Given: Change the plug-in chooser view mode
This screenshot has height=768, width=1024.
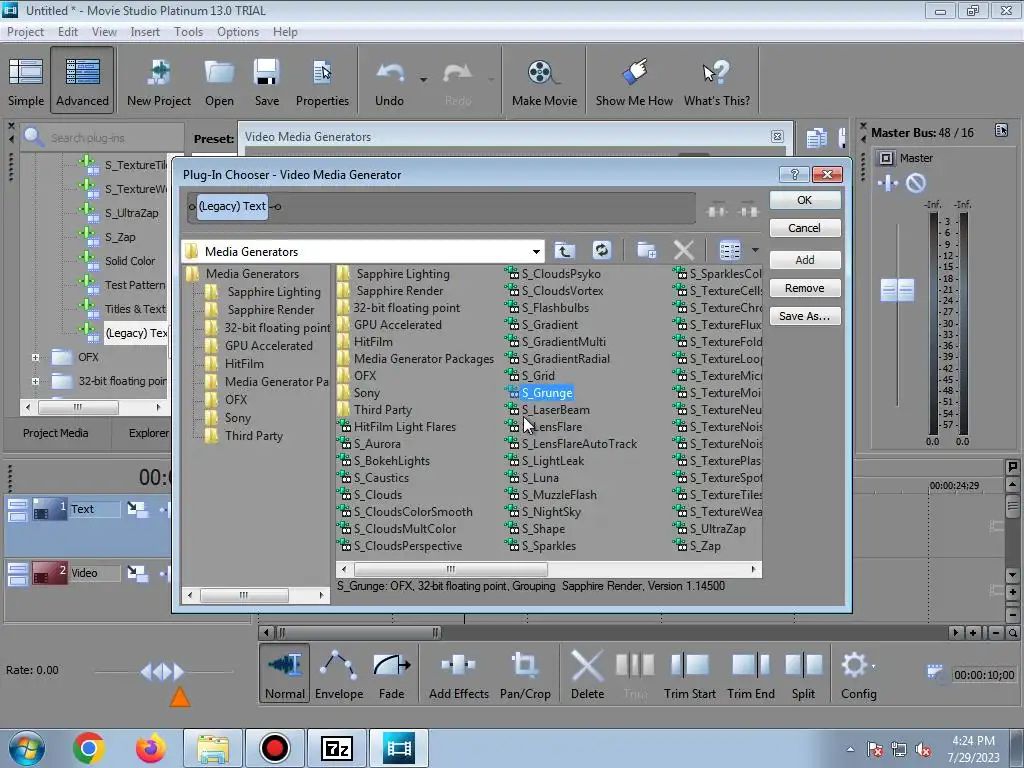Looking at the screenshot, I should click(730, 250).
